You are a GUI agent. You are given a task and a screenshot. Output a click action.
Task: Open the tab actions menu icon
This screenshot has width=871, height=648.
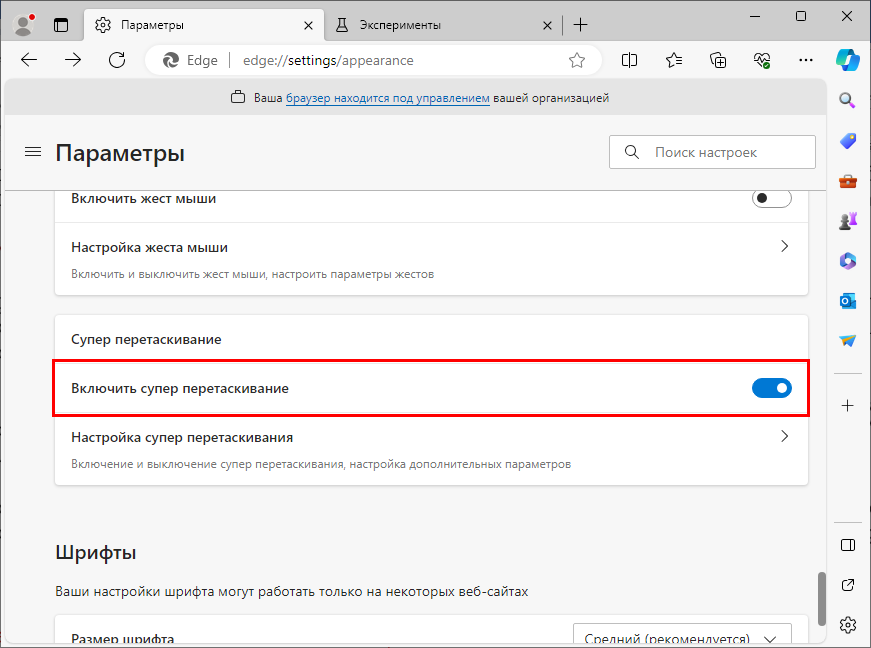click(x=61, y=25)
